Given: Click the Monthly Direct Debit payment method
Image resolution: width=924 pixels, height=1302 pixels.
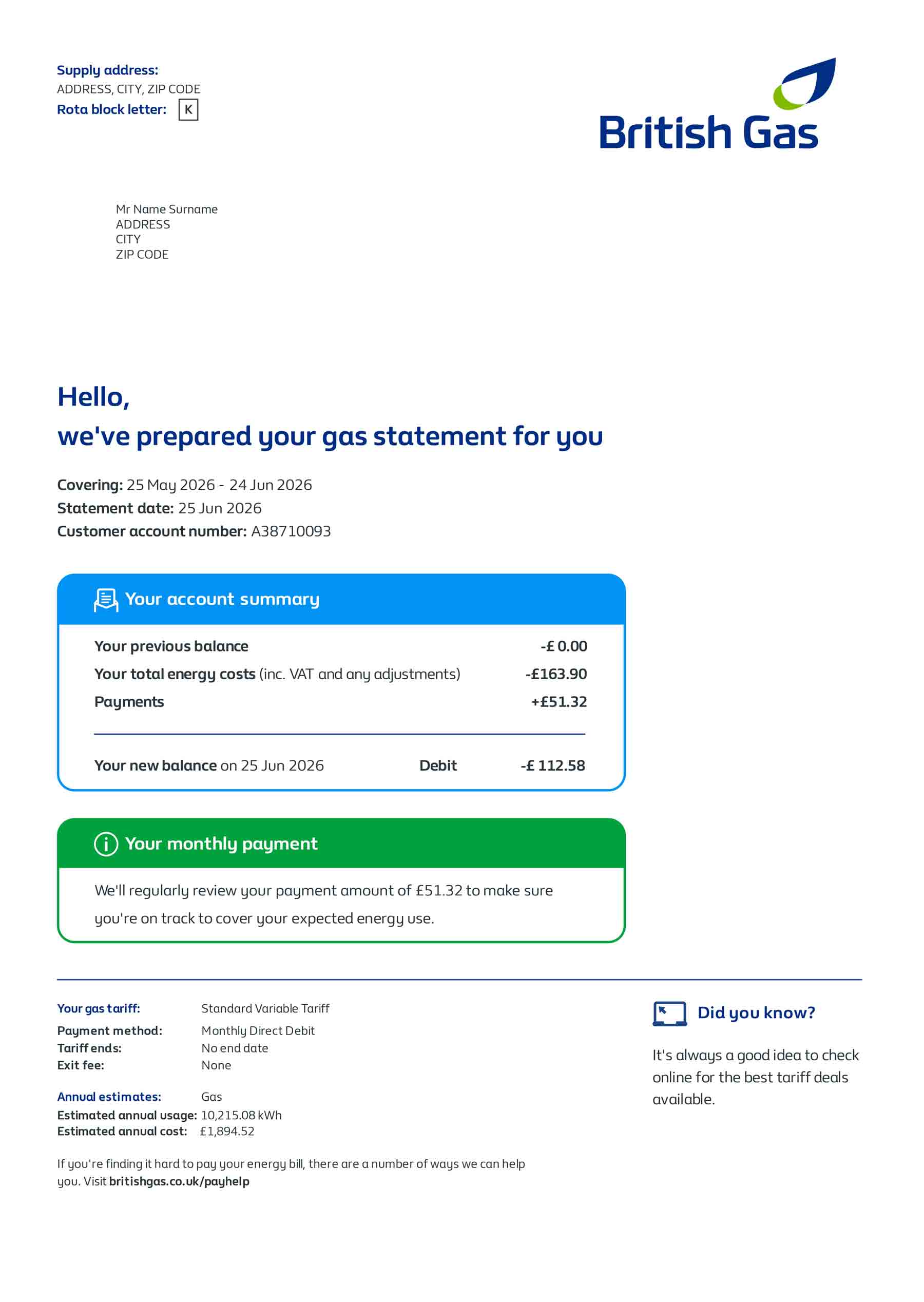Looking at the screenshot, I should [x=258, y=1030].
